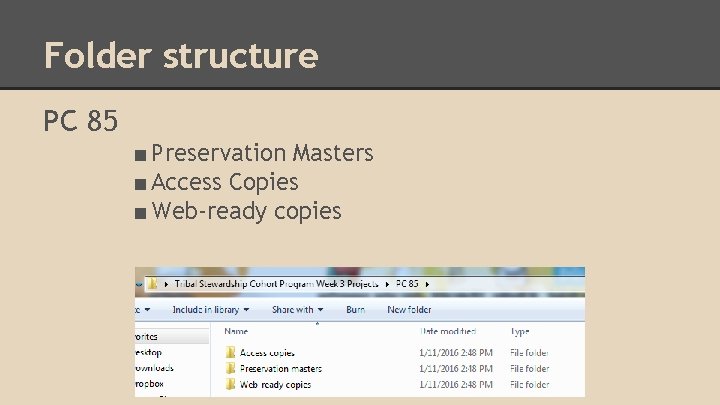This screenshot has width=720, height=405.
Task: Select the Preservation masters file name
Action: point(281,368)
